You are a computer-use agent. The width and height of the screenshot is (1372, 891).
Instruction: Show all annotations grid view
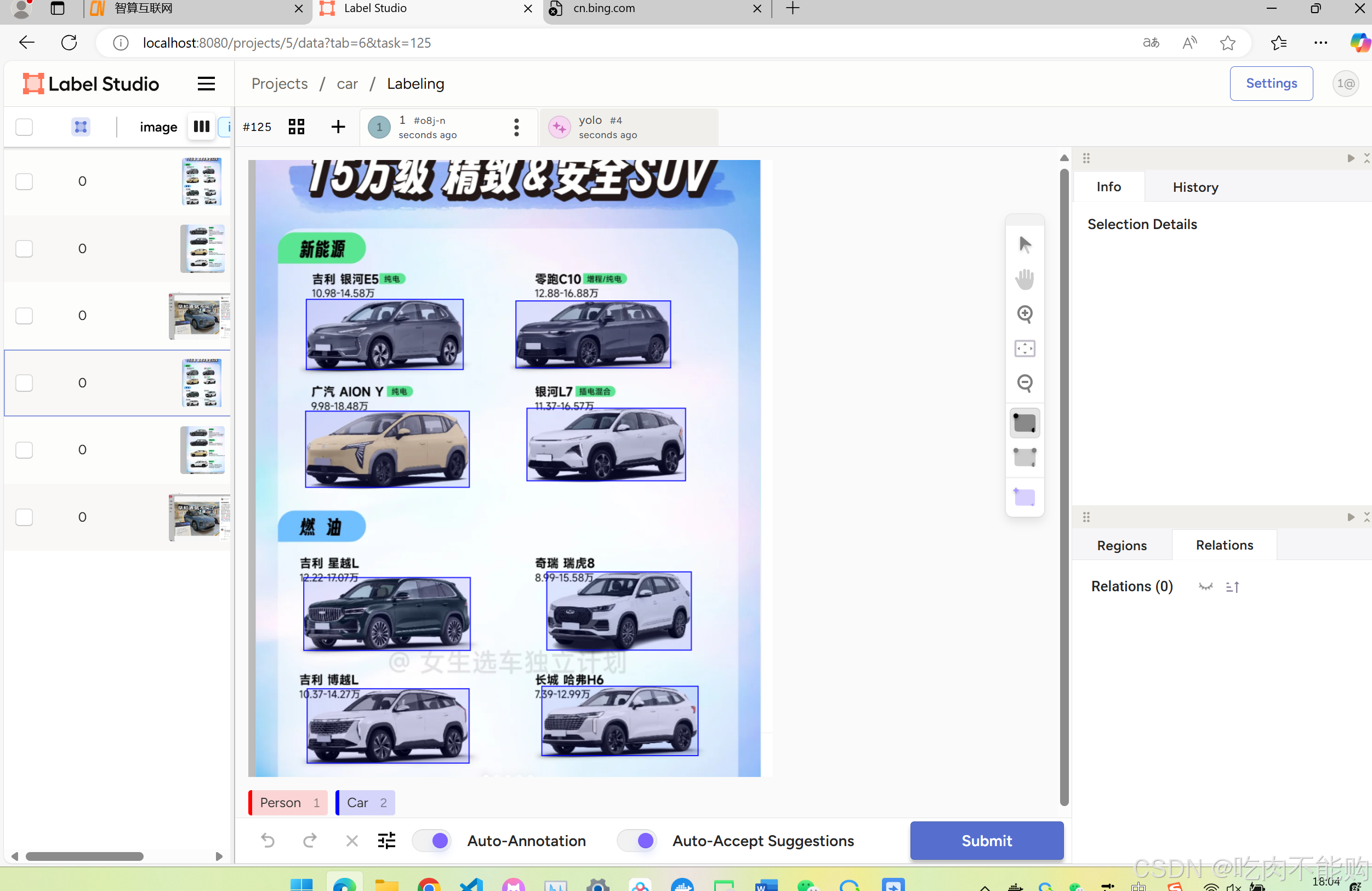coord(297,127)
